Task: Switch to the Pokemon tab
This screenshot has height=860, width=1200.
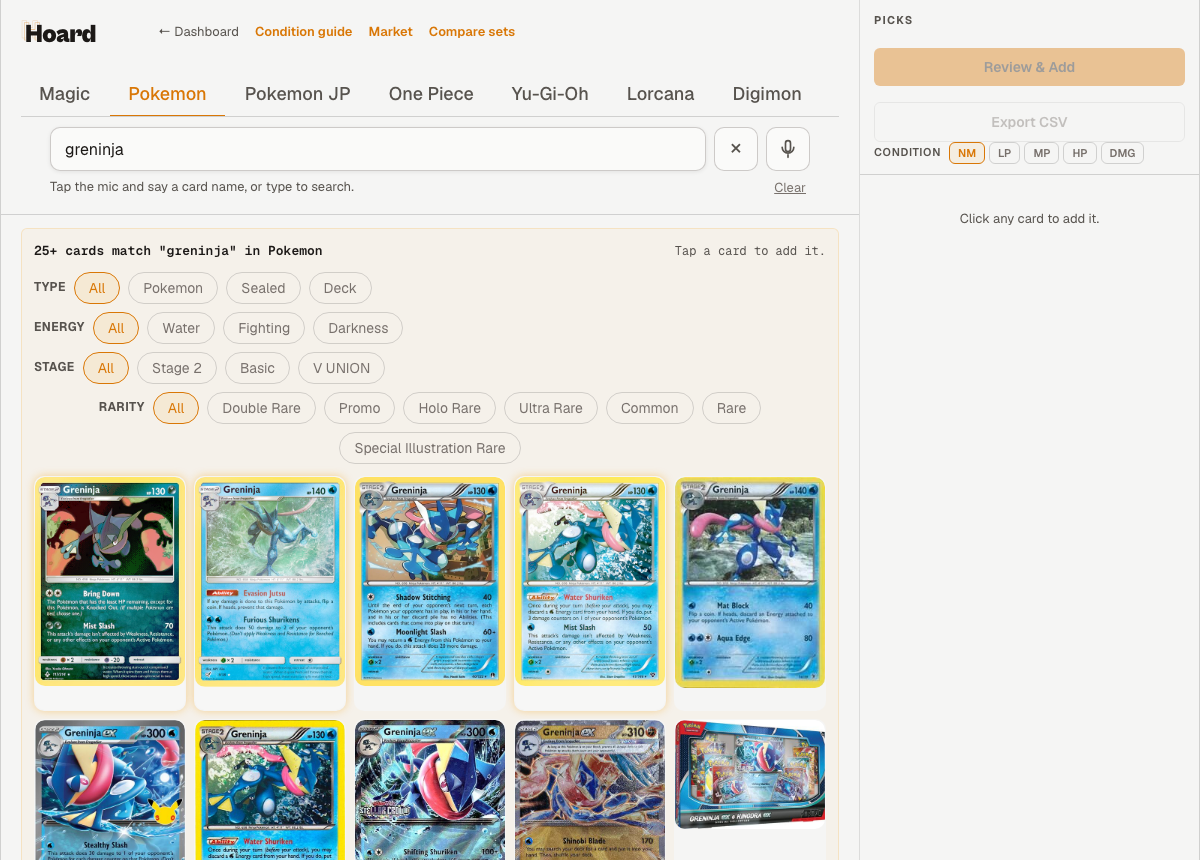Action: point(167,94)
